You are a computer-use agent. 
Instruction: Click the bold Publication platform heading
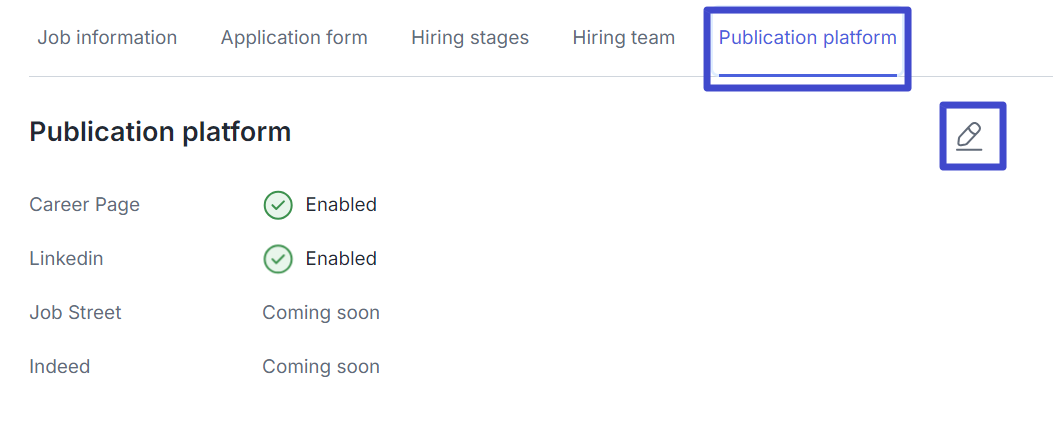click(161, 132)
